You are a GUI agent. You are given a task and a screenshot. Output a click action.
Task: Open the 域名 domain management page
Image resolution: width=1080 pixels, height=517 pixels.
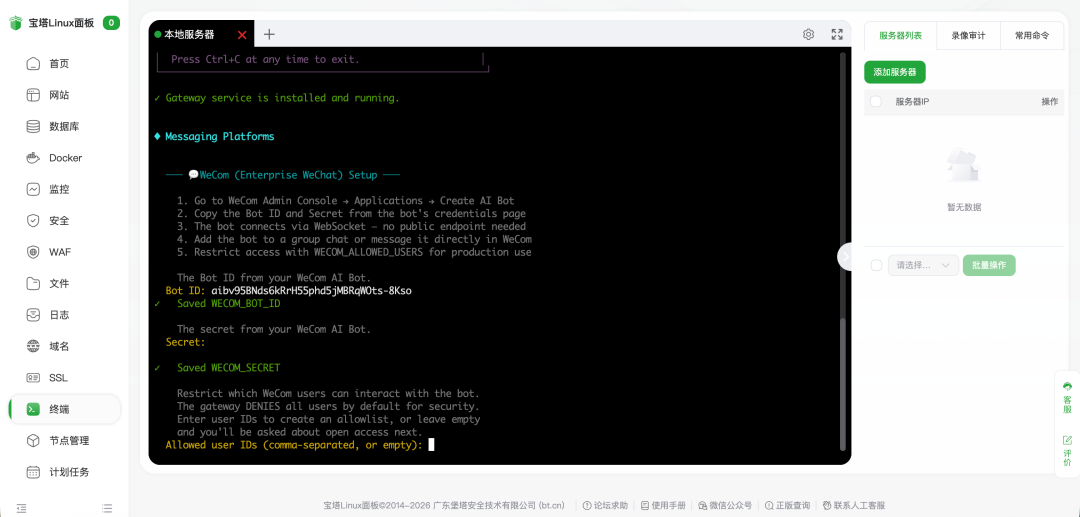(x=64, y=346)
